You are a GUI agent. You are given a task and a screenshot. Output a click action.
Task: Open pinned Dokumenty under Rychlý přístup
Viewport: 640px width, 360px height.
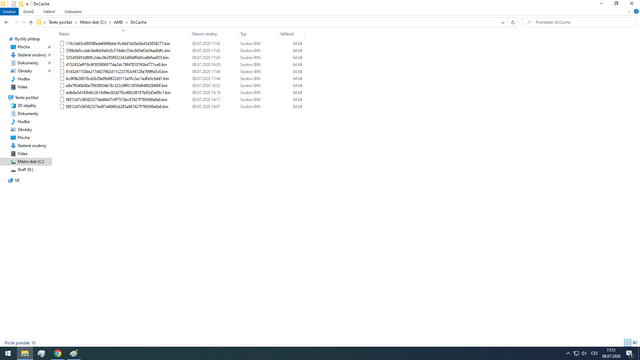click(28, 63)
